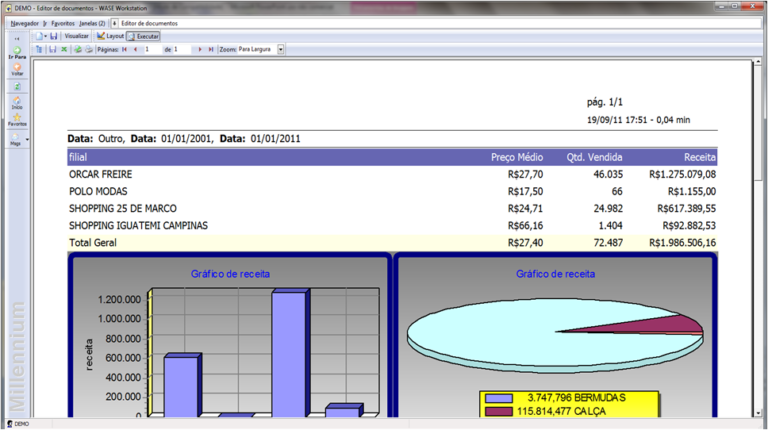Switch to Layout mode

pyautogui.click(x=110, y=36)
